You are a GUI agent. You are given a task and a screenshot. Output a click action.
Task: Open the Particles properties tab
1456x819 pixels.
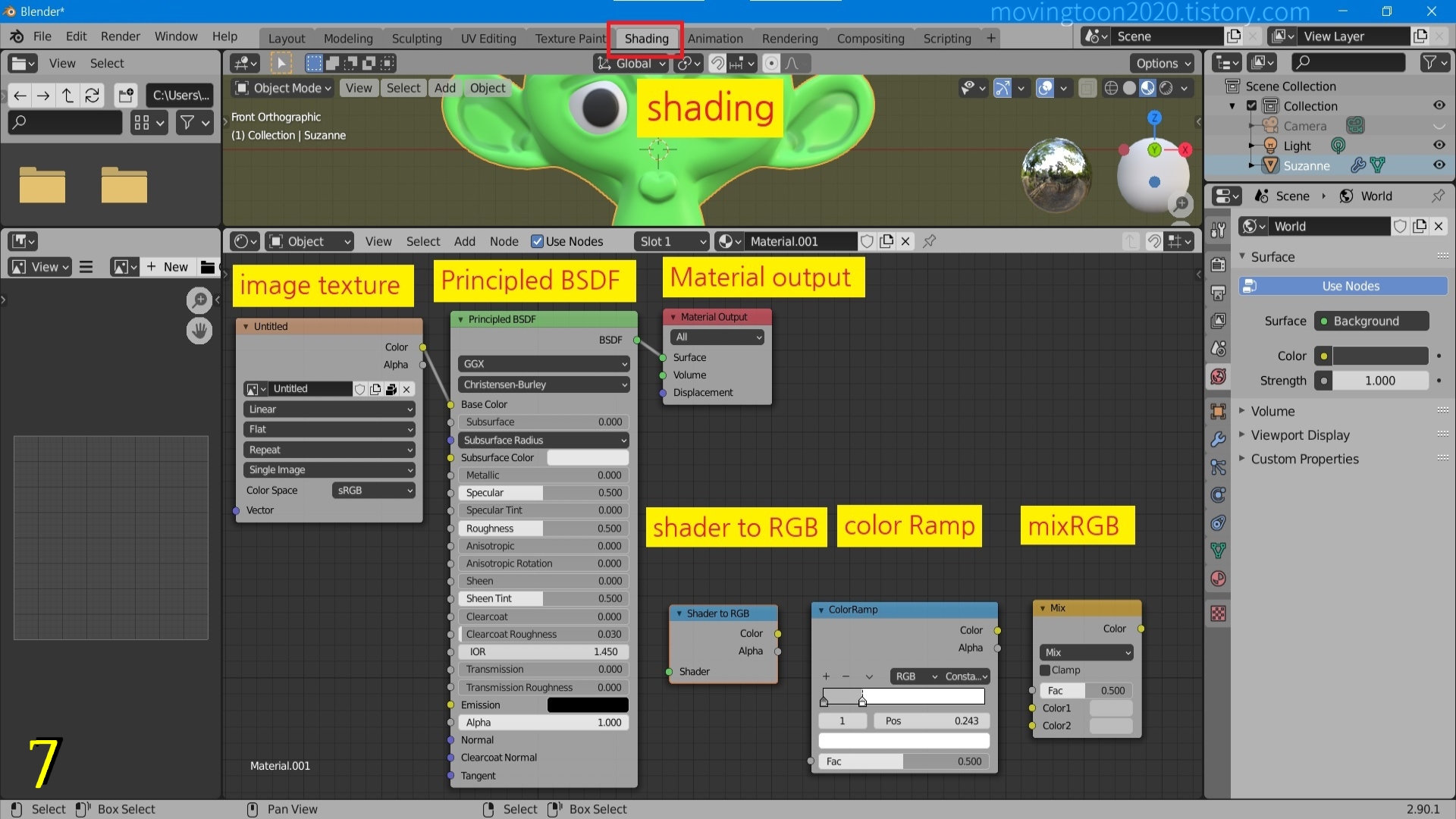click(1218, 467)
